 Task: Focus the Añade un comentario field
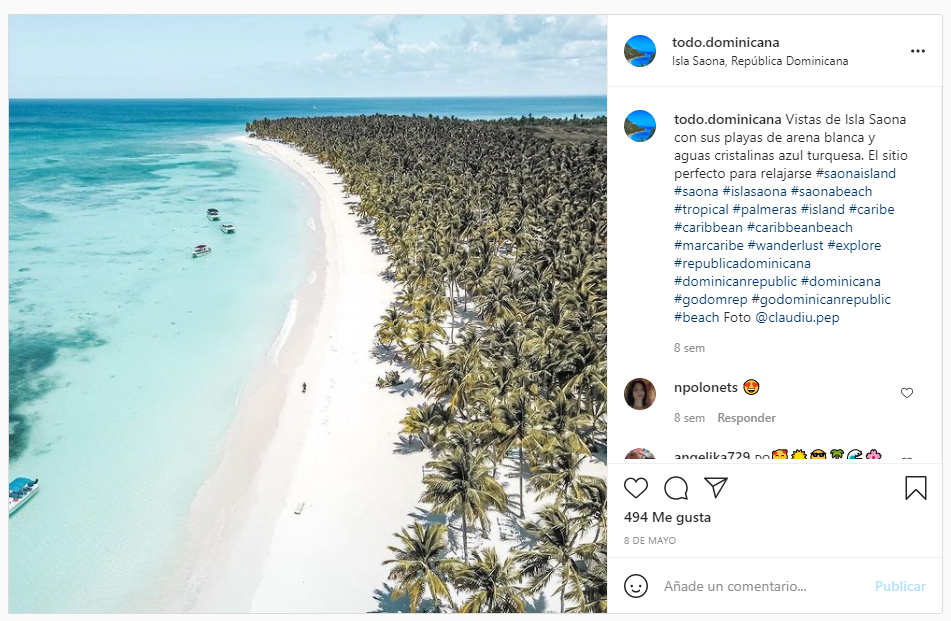[760, 586]
